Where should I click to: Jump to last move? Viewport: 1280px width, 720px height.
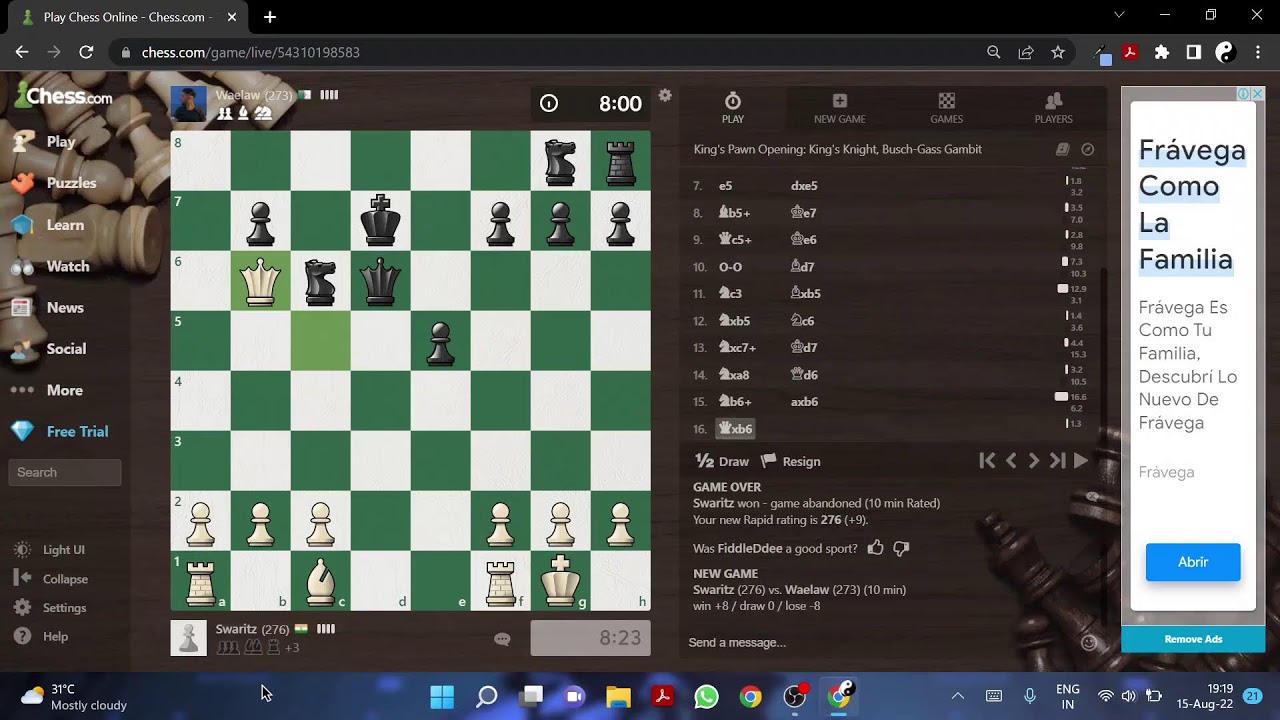[x=1057, y=461]
